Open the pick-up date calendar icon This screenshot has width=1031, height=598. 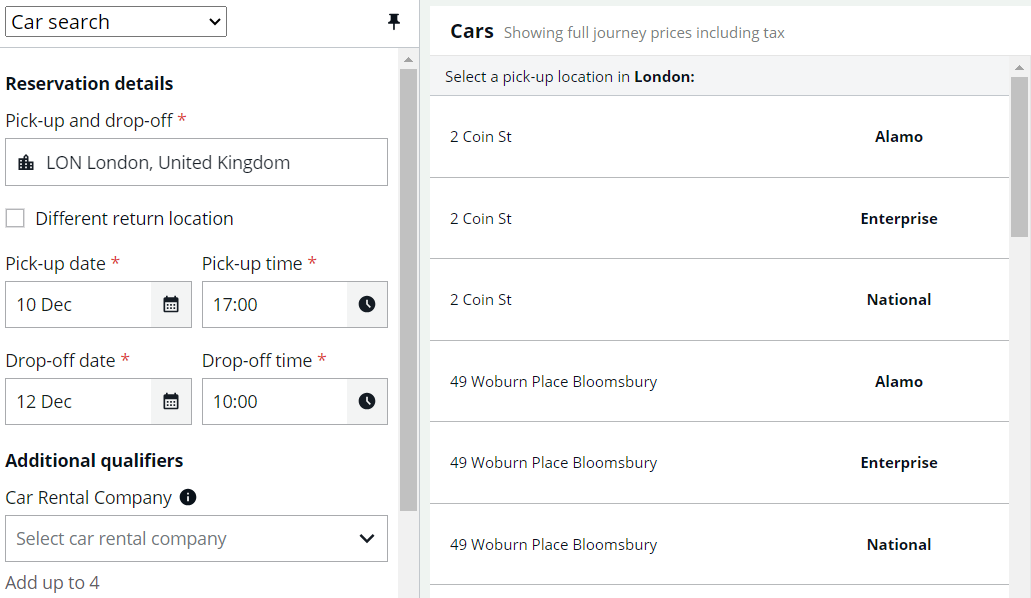click(x=171, y=305)
